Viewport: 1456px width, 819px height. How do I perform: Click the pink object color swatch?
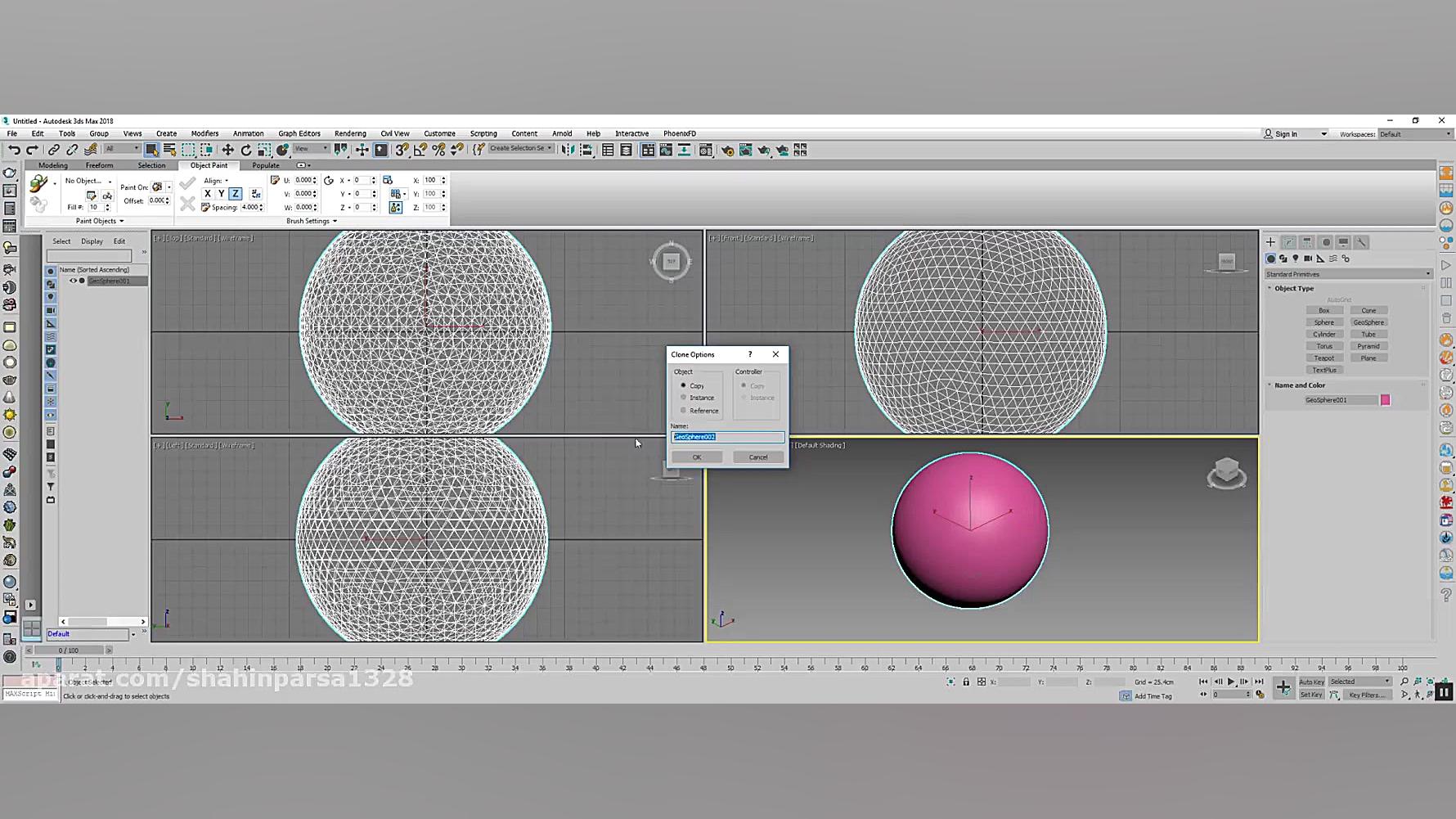pos(1386,400)
